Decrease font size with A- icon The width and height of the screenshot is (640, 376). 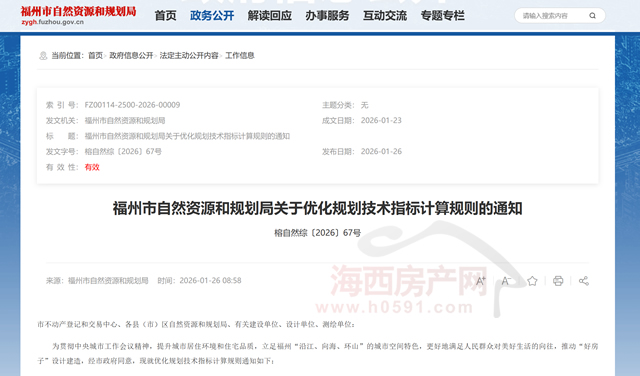pos(506,281)
